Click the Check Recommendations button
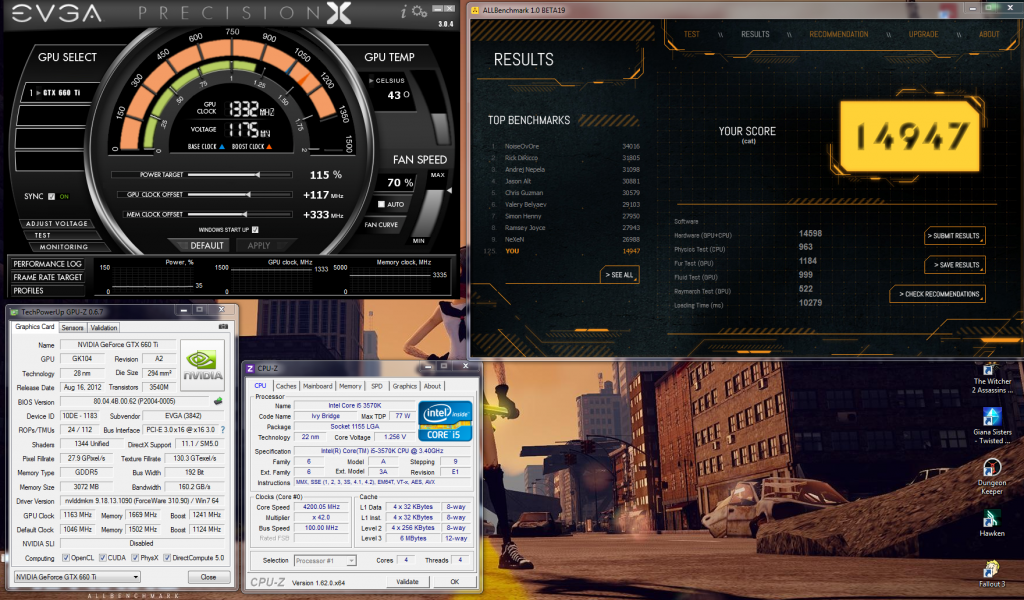 [x=937, y=294]
